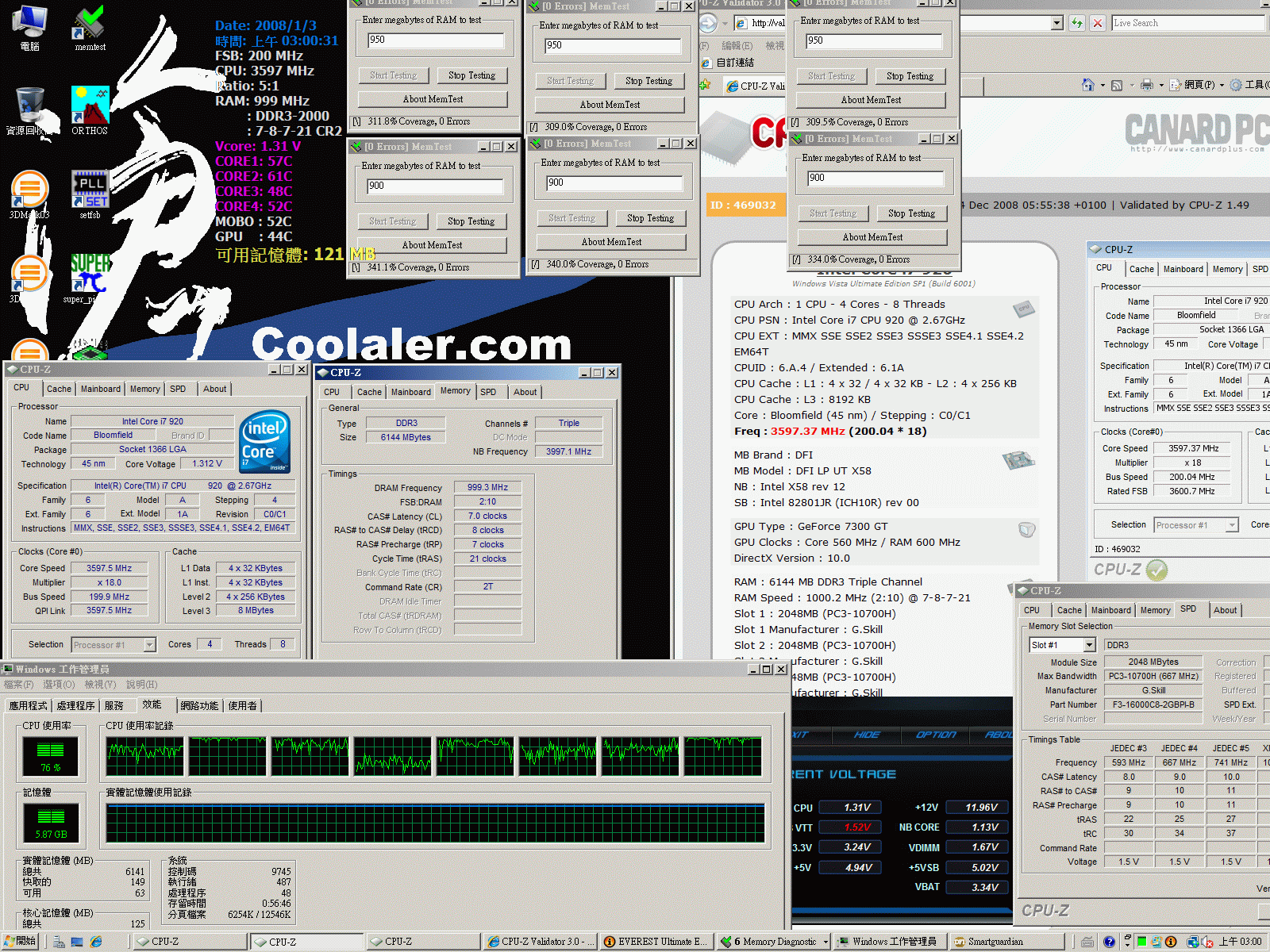Image resolution: width=1270 pixels, height=952 pixels.
Task: Click HIDE button in Smartguardian
Action: click(867, 735)
